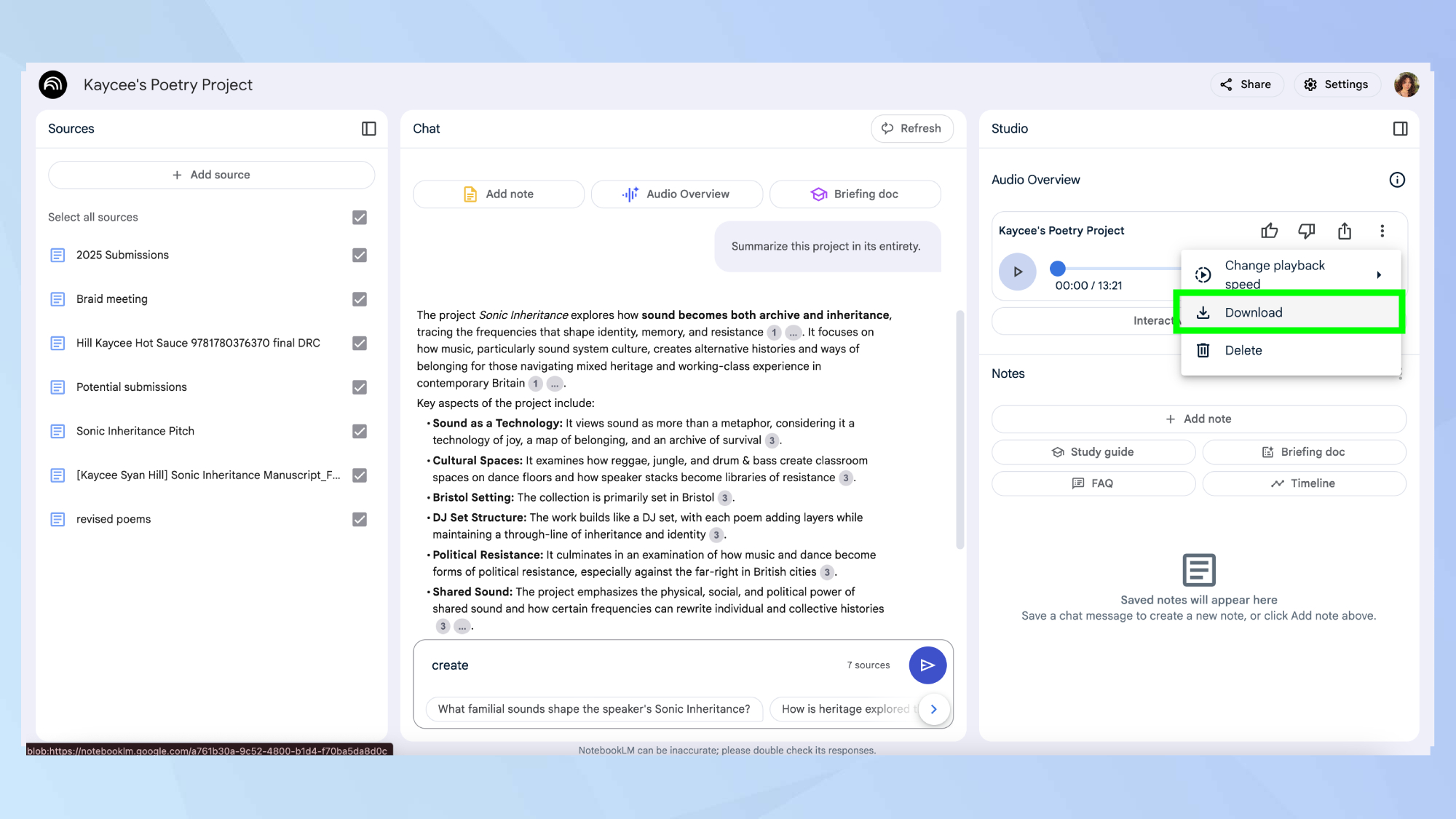Uncheck the revised poems source checkbox

point(360,519)
